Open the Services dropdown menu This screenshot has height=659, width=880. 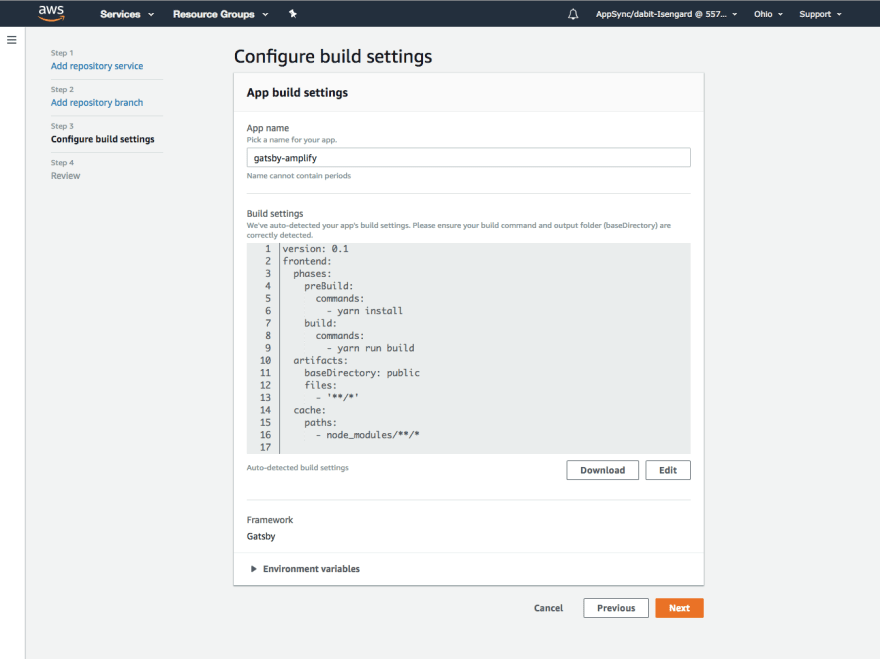click(x=127, y=14)
